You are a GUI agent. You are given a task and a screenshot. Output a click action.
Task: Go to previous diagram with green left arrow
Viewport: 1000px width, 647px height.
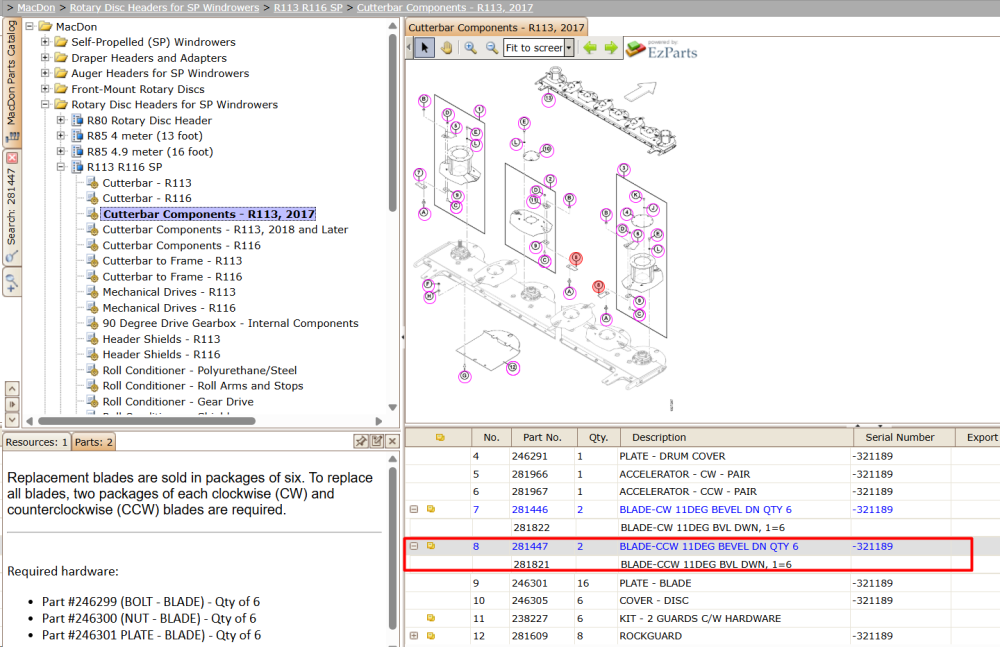(x=591, y=48)
